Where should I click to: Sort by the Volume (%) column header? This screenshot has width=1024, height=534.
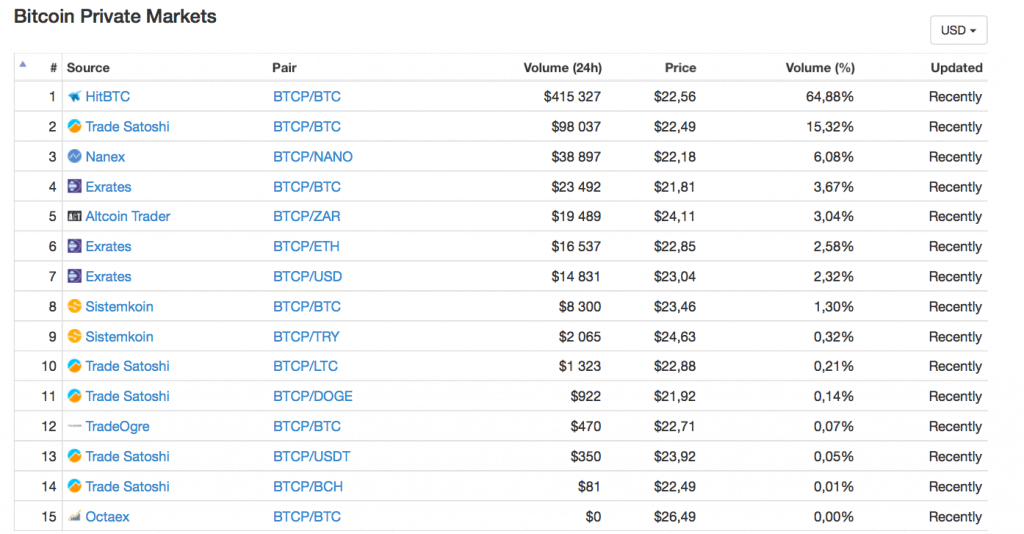pyautogui.click(x=818, y=68)
